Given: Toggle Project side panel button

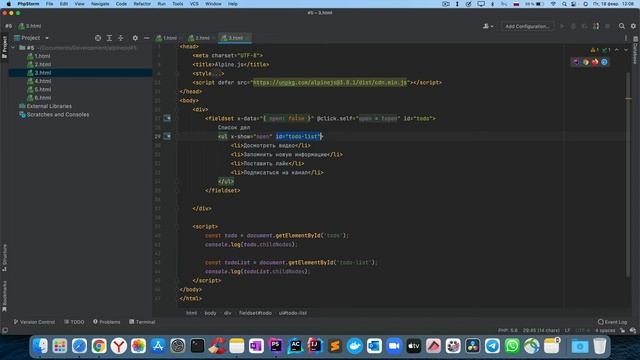Looking at the screenshot, I should coord(4,47).
